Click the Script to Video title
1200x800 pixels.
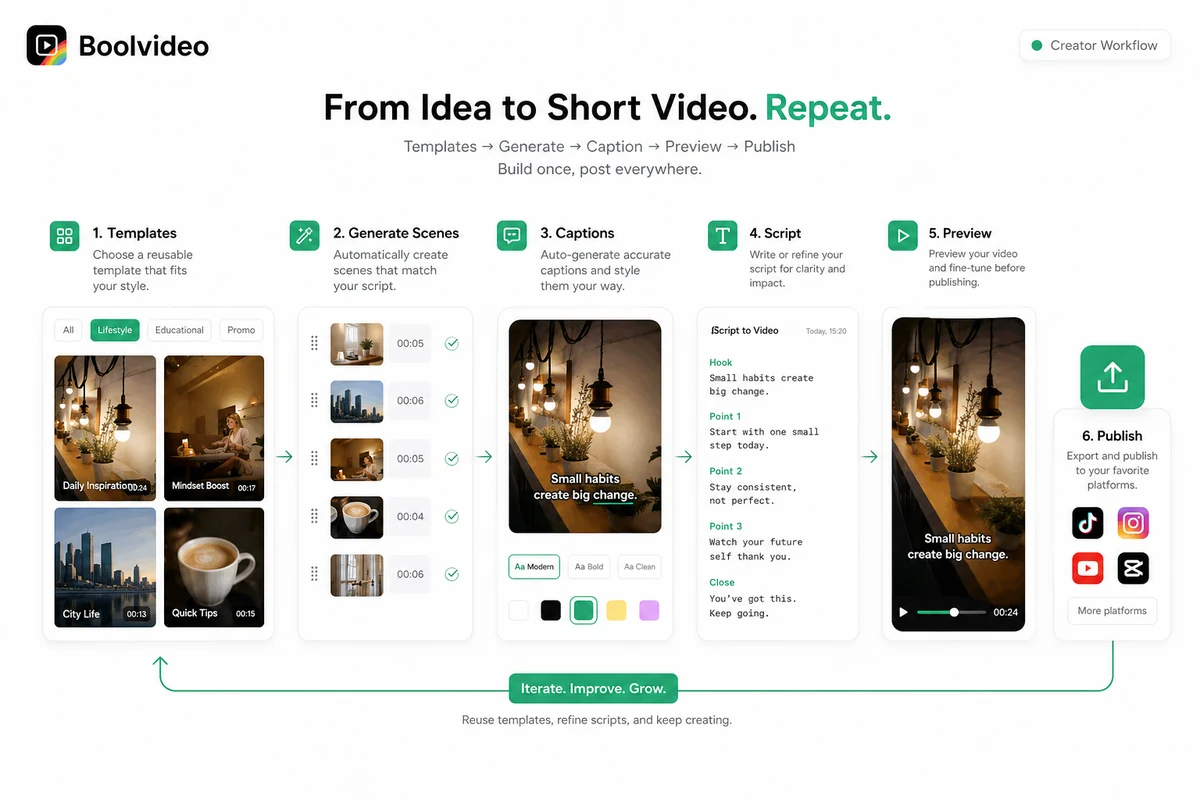744,330
